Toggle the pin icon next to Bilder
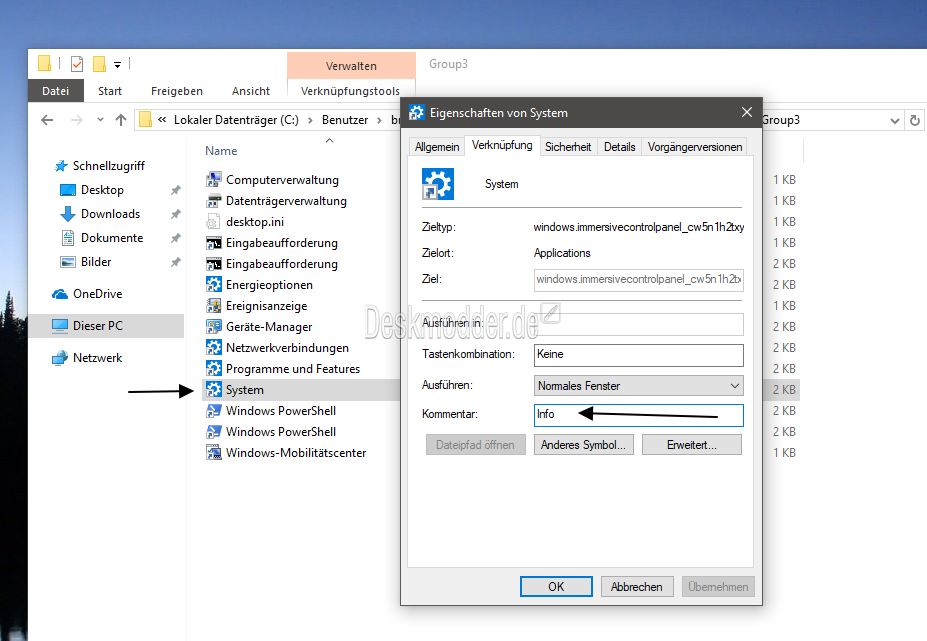This screenshot has width=927, height=641. point(176,262)
